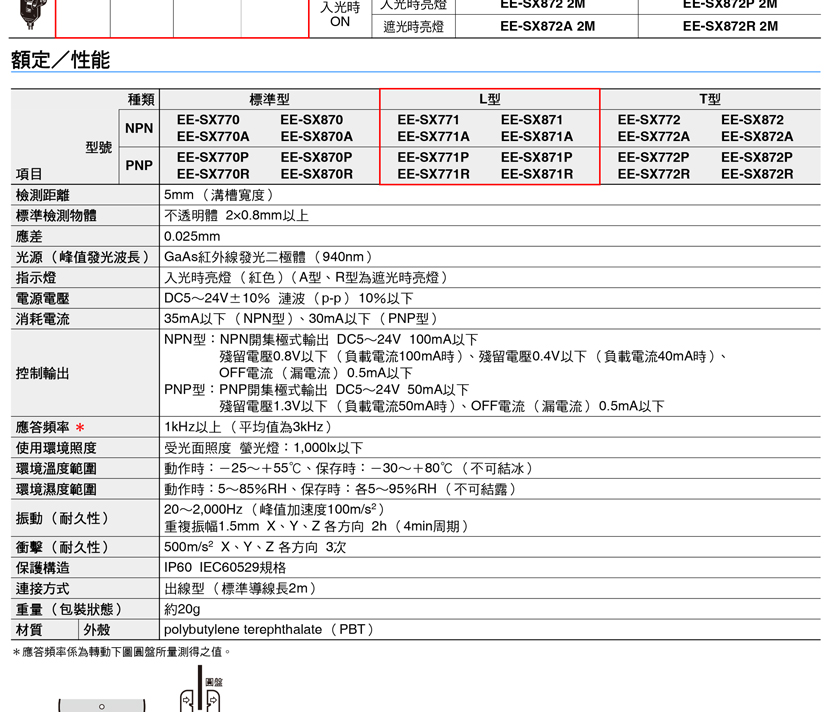Viewport: 830px width, 712px height.
Task: Click the 型號 label
Action: click(98, 147)
